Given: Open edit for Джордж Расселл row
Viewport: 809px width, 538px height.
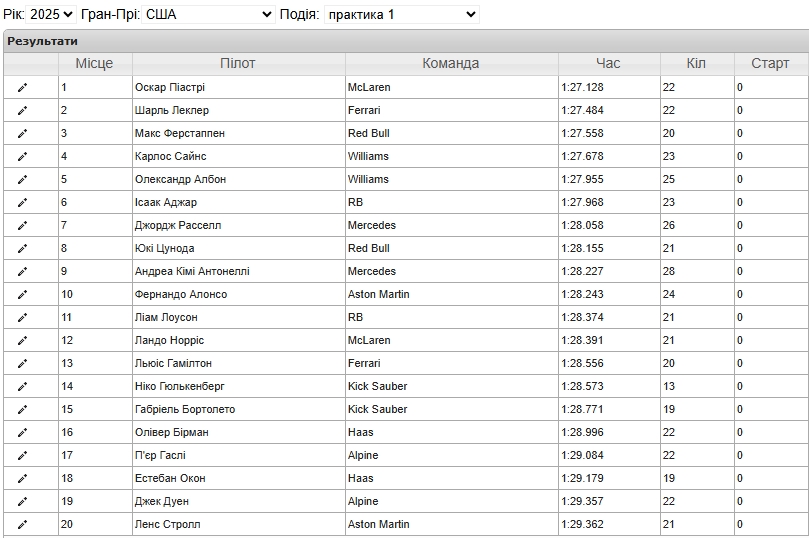Looking at the screenshot, I should point(22,226).
